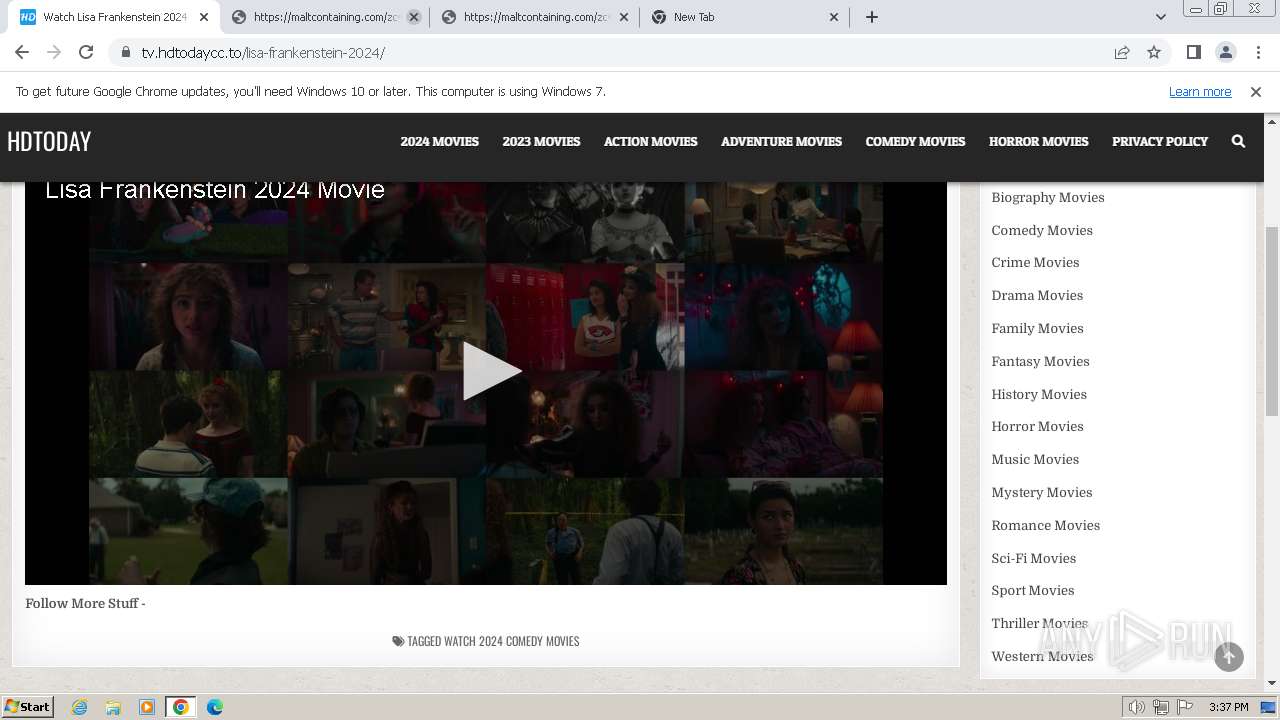Screen dimensions: 1280x720
Task: Open Horror Movies sidebar category
Action: click(x=1037, y=426)
